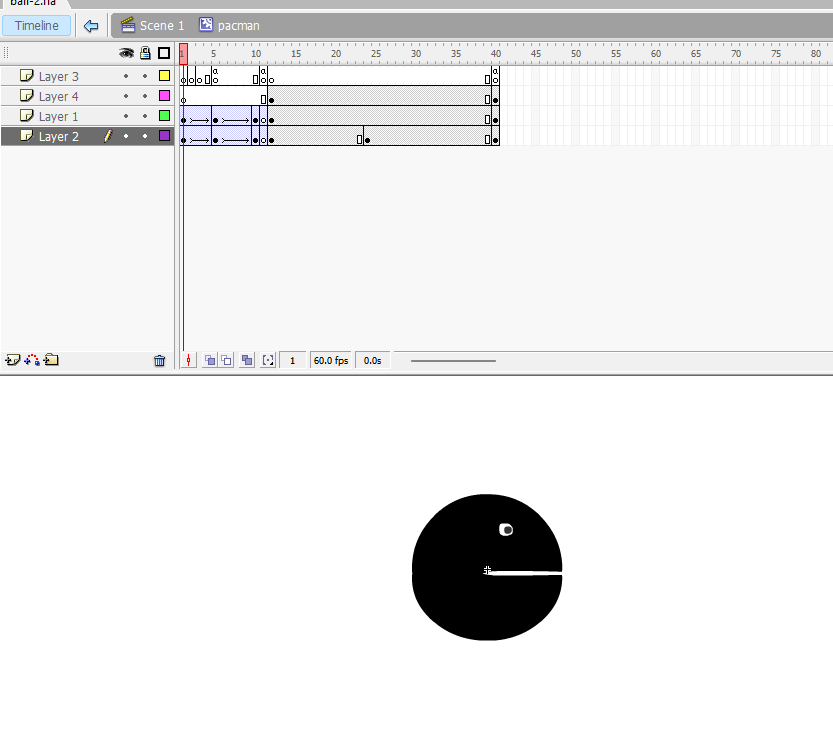Click the Scene 1 clapperboard icon
The width and height of the screenshot is (833, 751).
128,24
